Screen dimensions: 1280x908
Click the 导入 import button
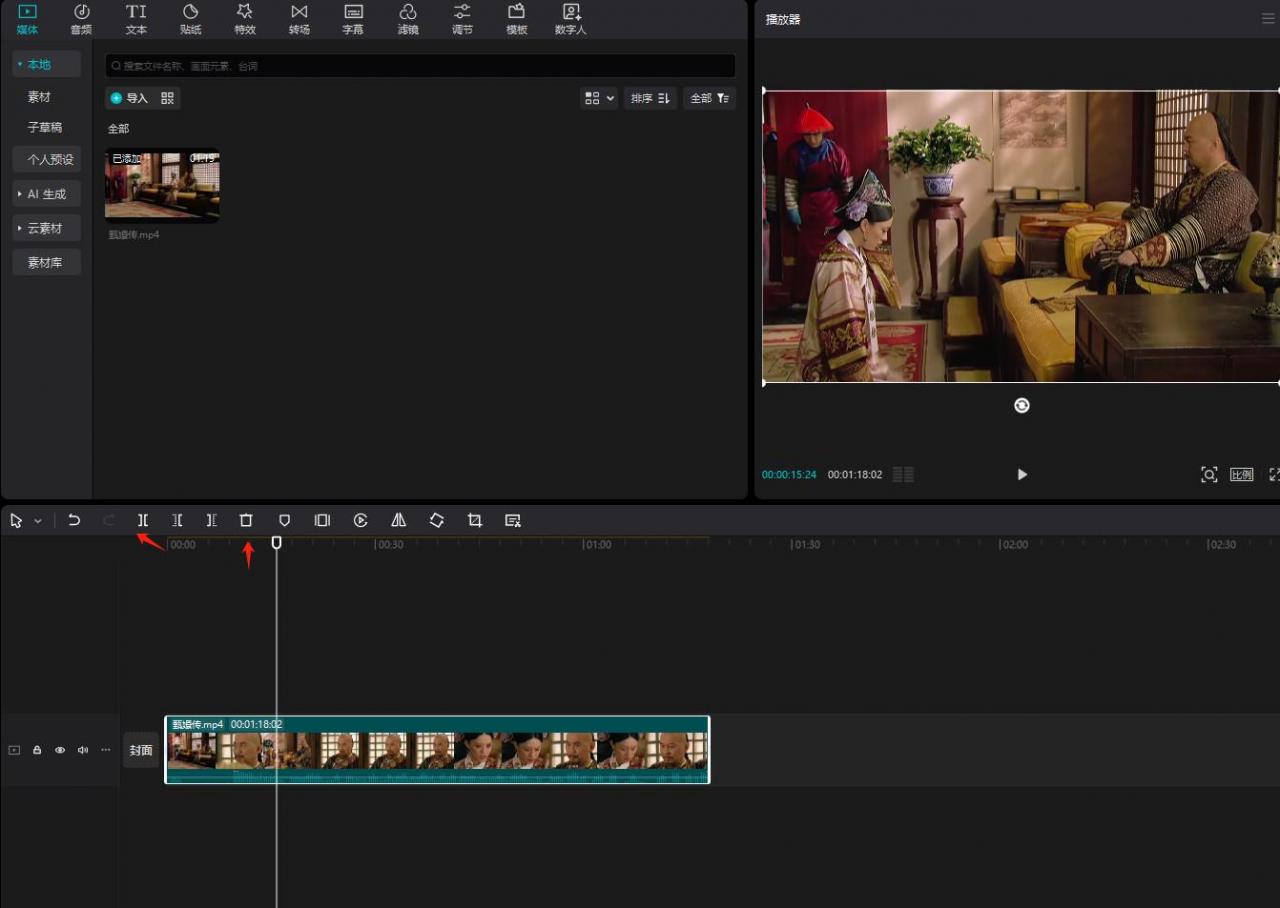[129, 98]
